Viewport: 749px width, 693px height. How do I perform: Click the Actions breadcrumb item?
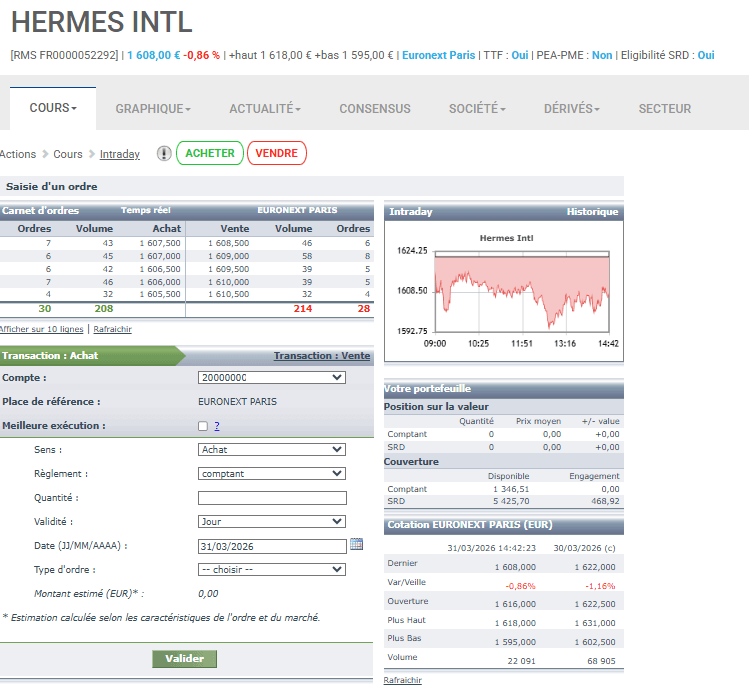(18, 154)
